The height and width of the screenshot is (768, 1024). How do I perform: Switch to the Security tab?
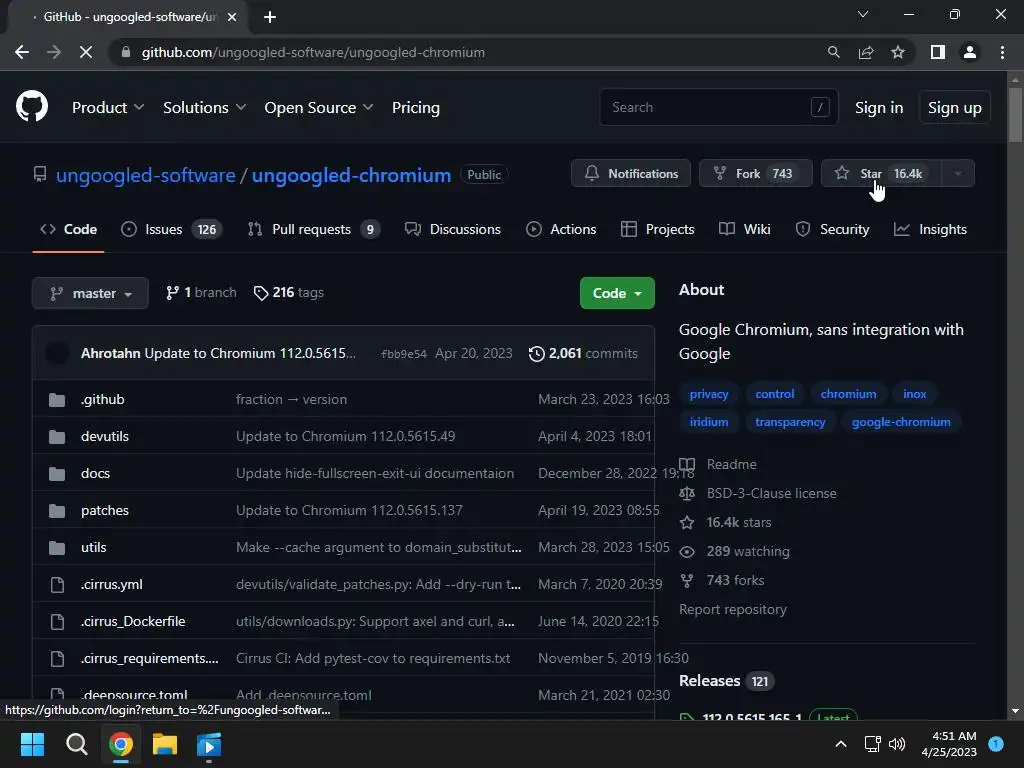click(832, 229)
